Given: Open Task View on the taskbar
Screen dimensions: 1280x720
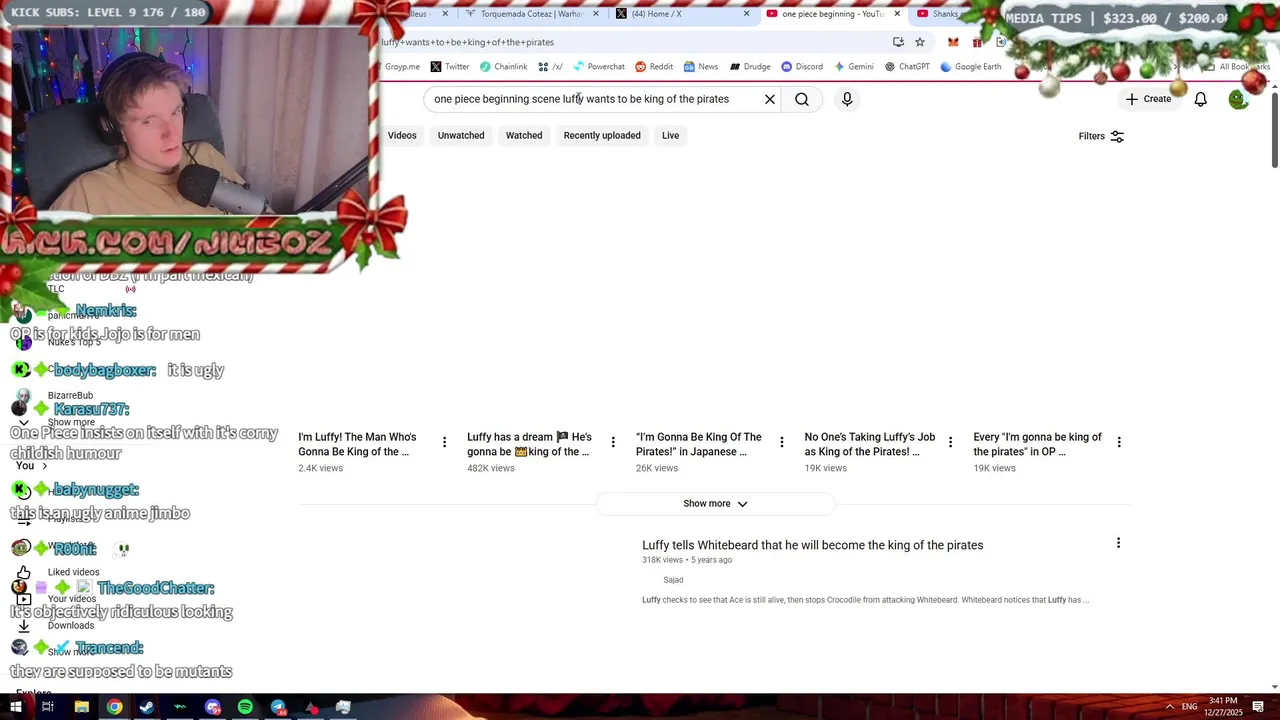Looking at the screenshot, I should [47, 707].
